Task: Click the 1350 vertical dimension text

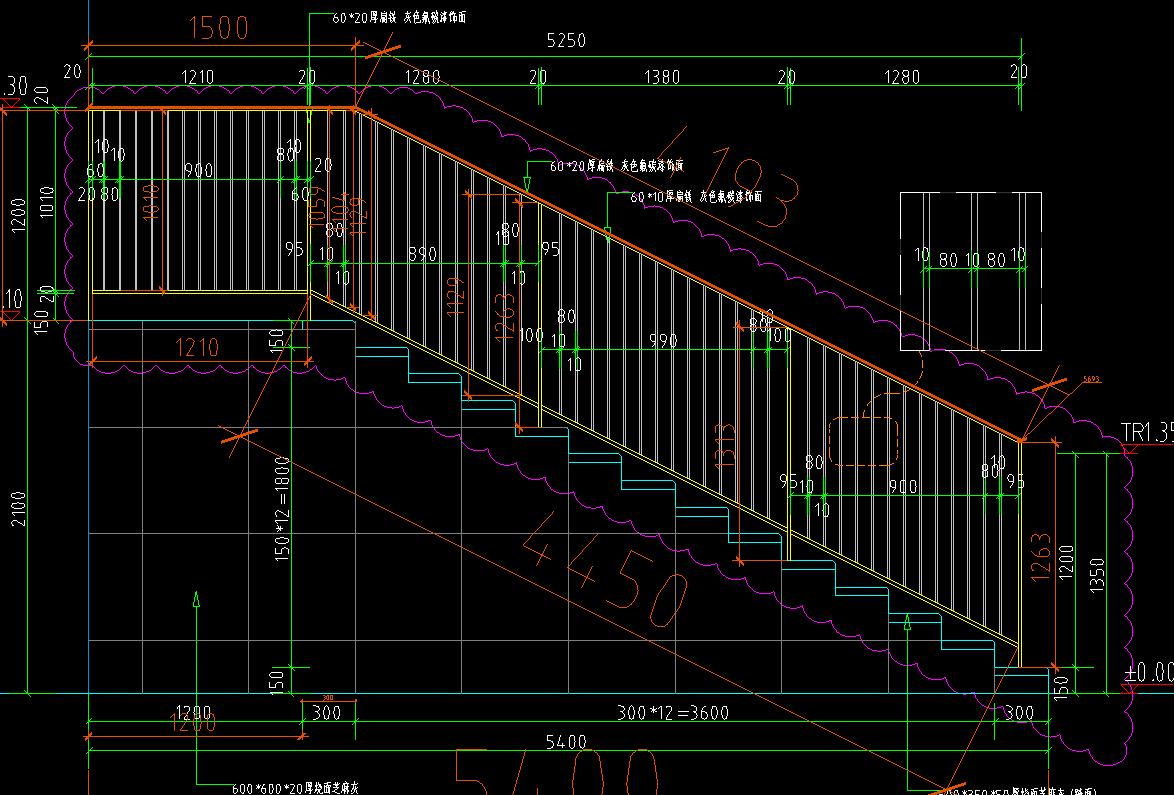Action: click(x=1097, y=576)
